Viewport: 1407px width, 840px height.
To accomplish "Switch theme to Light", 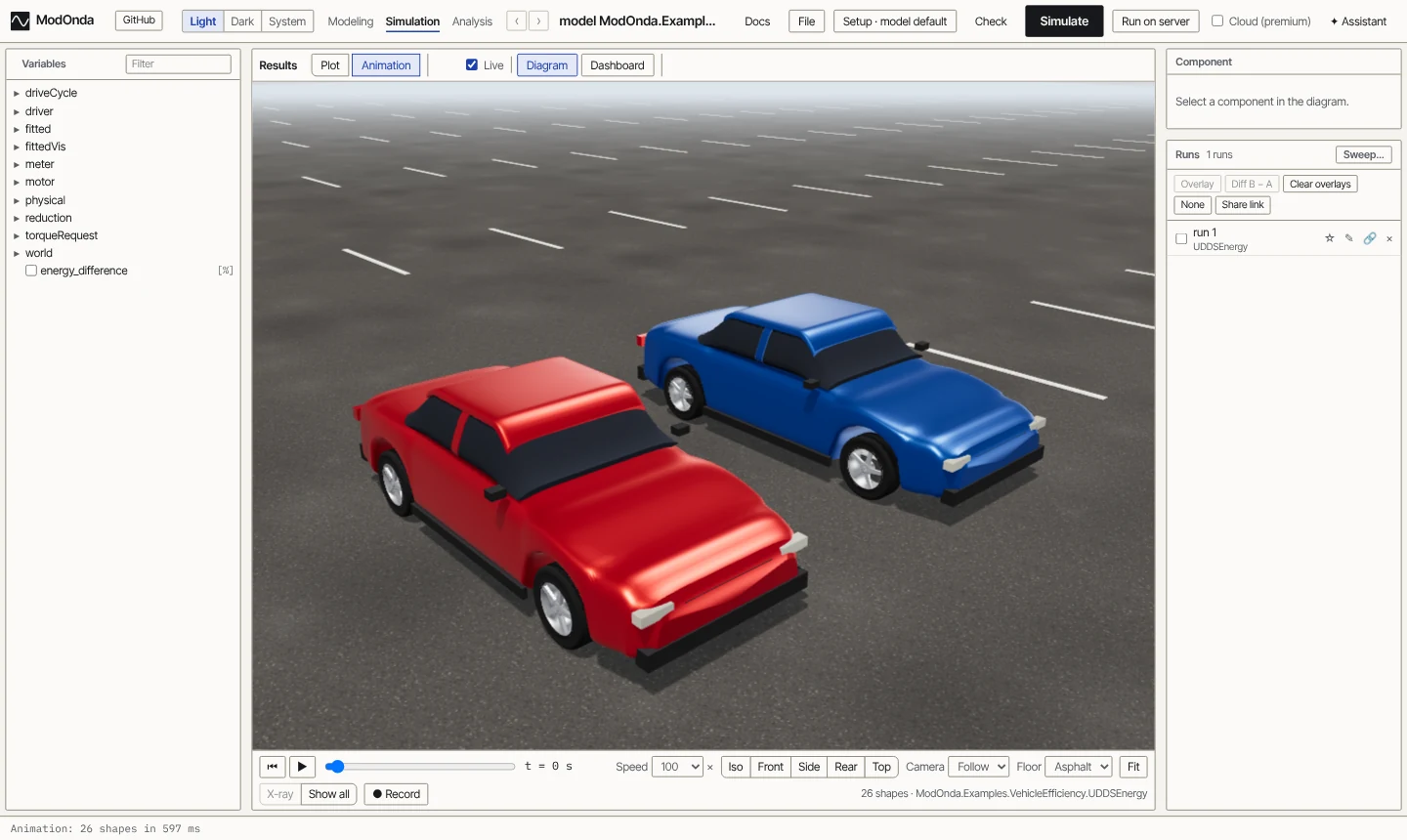I will 203,21.
